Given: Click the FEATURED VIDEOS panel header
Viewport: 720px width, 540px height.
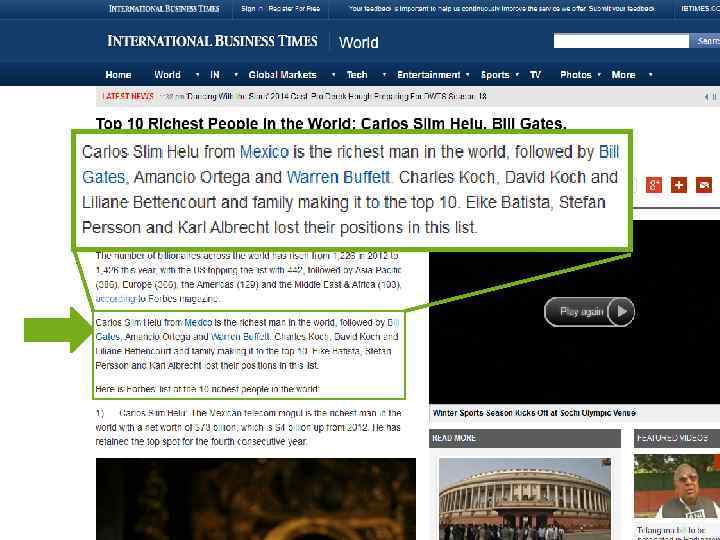Looking at the screenshot, I should [677, 439].
